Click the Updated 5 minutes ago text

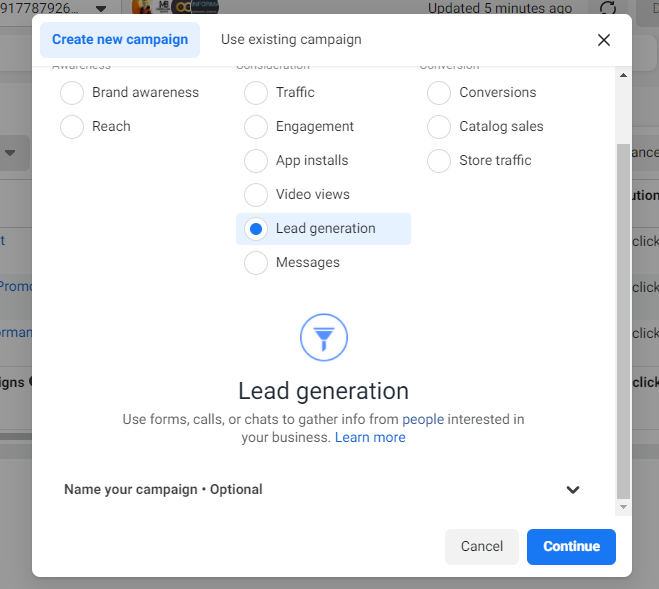click(x=500, y=8)
